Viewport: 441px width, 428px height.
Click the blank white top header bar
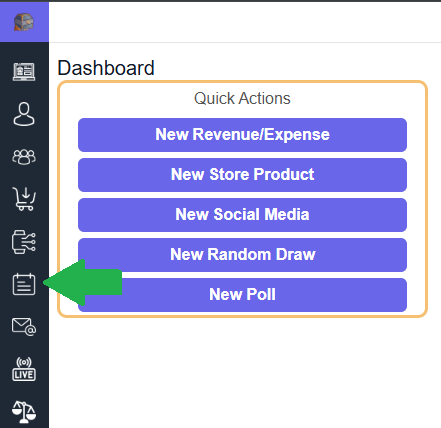[x=245, y=22]
